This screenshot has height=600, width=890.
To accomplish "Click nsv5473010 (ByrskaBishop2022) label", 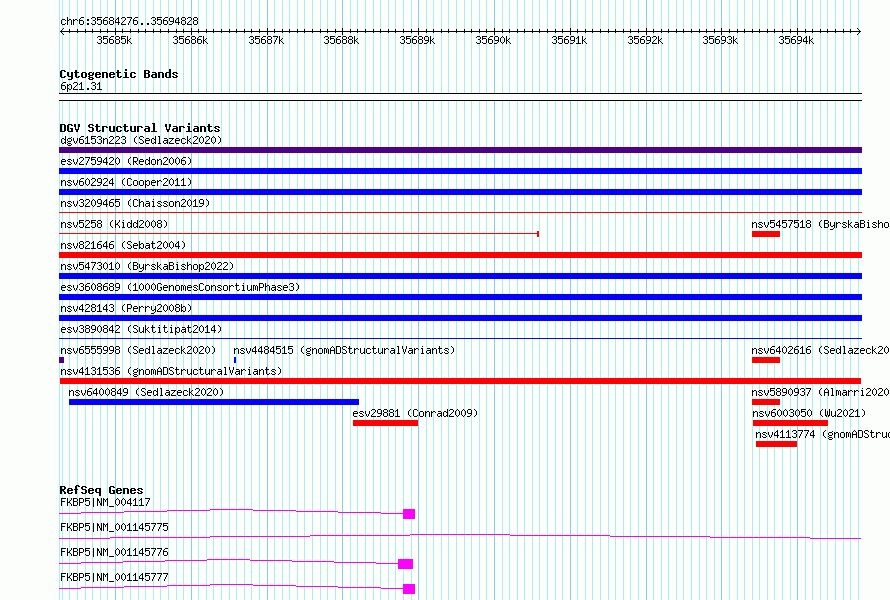I will [x=147, y=266].
